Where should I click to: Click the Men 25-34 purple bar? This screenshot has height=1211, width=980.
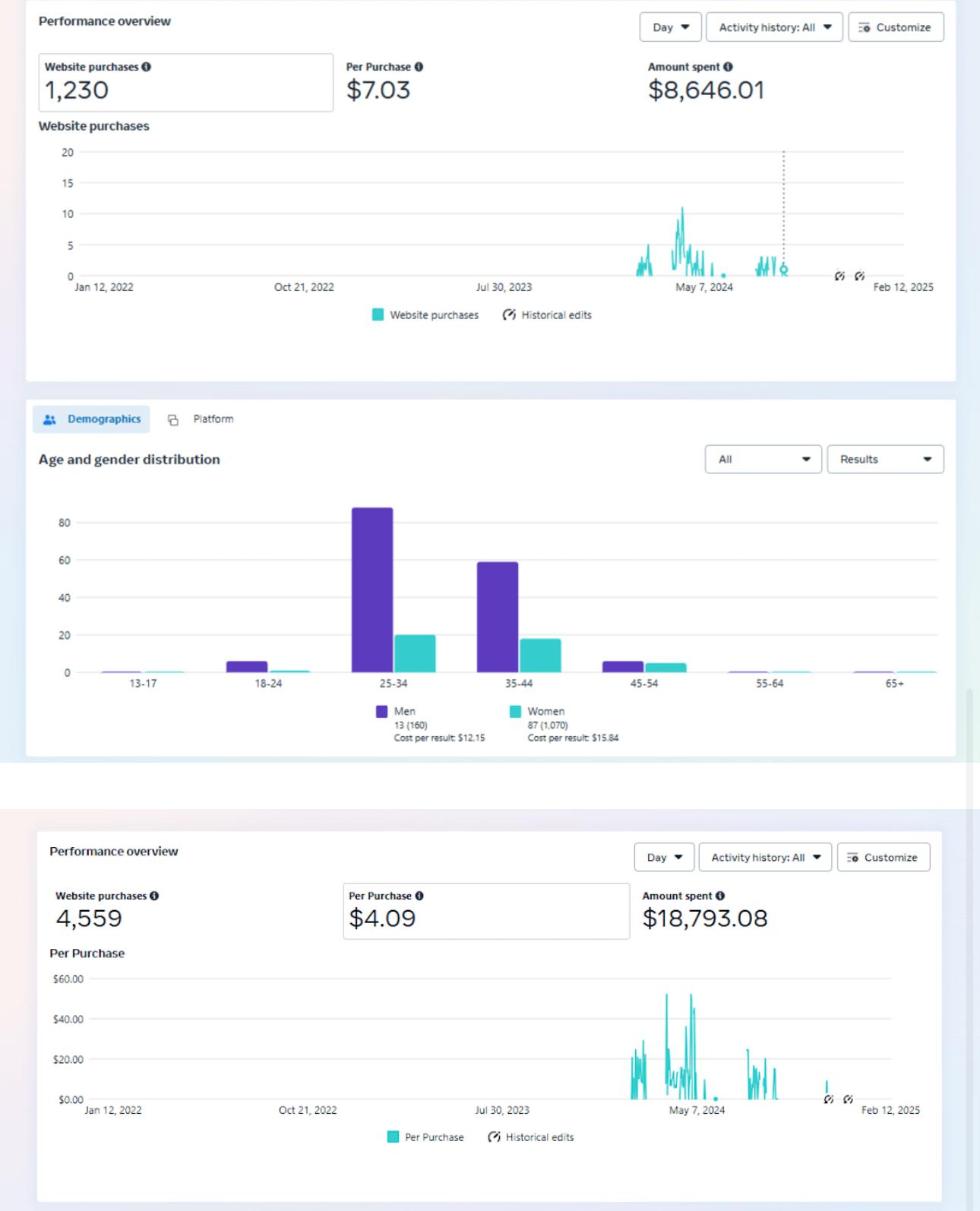point(372,590)
